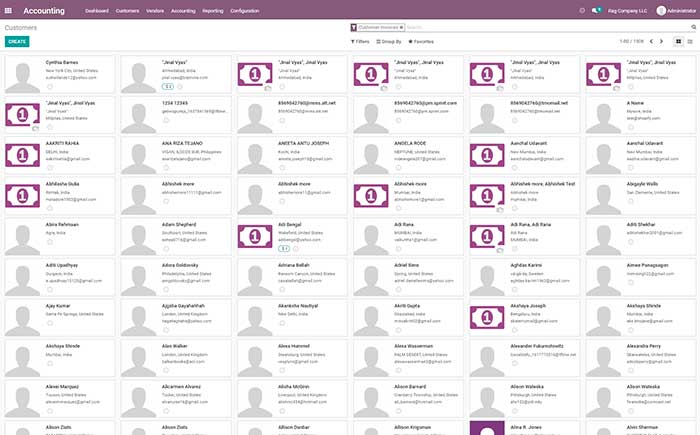Open the Dashboard menu item
Viewport: 700px width, 435px height.
[x=97, y=11]
